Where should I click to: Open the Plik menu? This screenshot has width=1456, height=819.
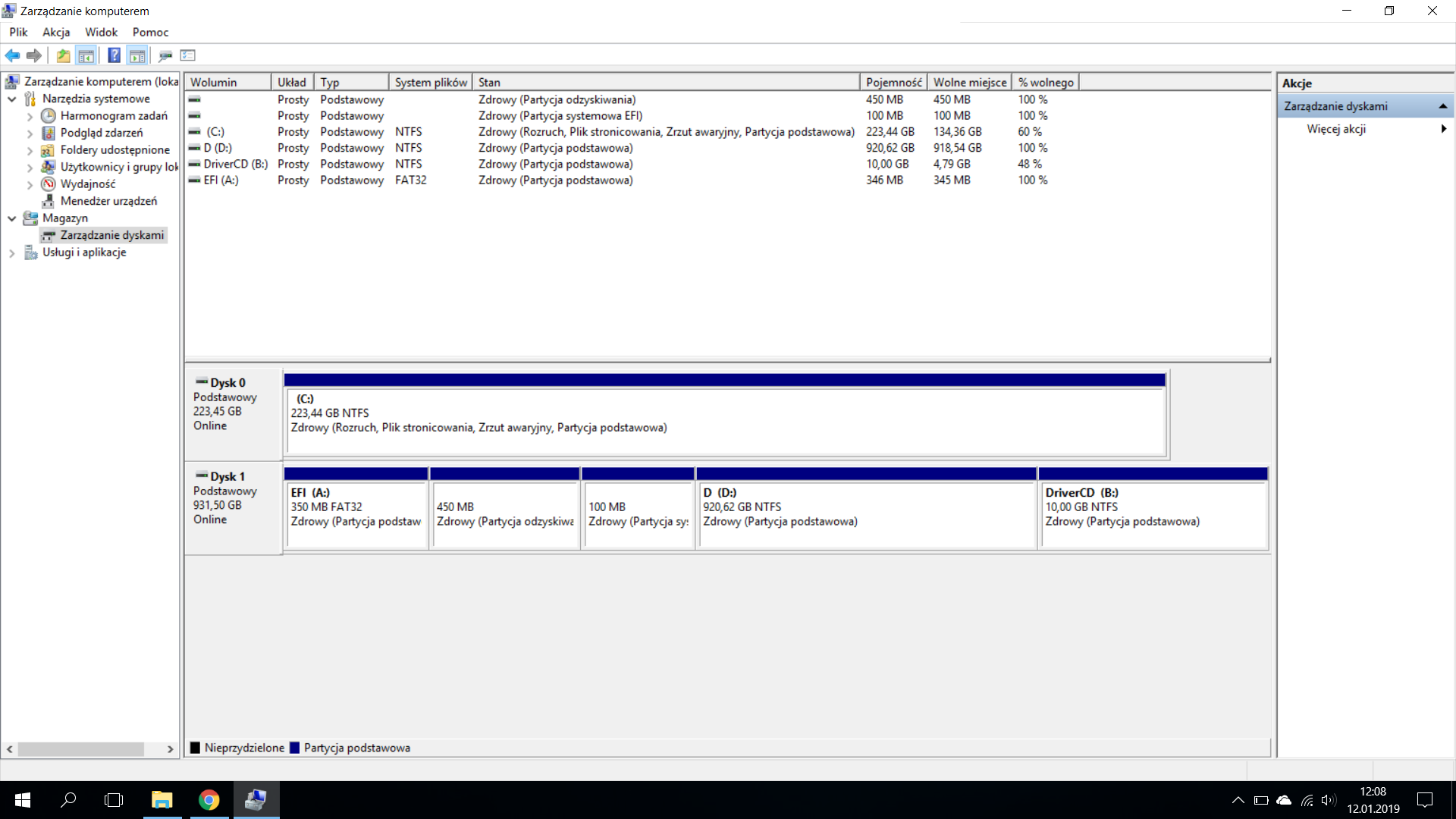coord(18,32)
